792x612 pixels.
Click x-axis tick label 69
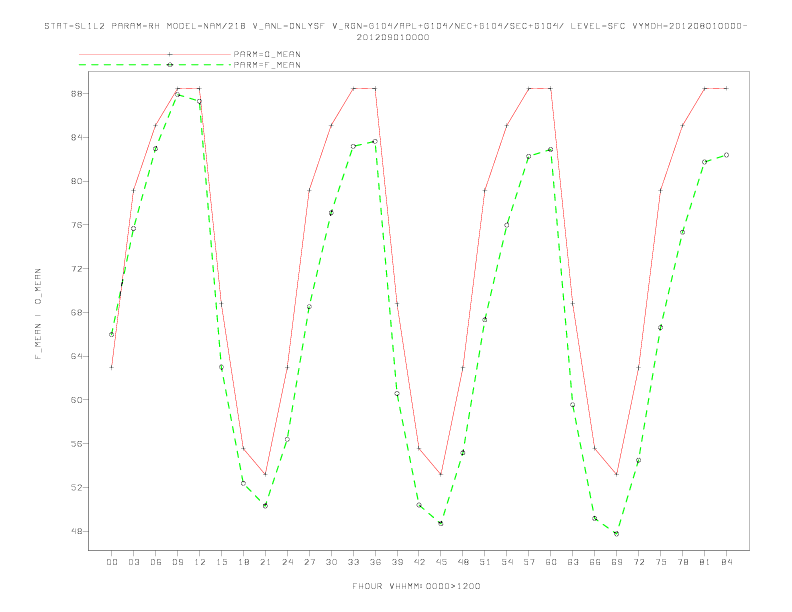coord(617,562)
